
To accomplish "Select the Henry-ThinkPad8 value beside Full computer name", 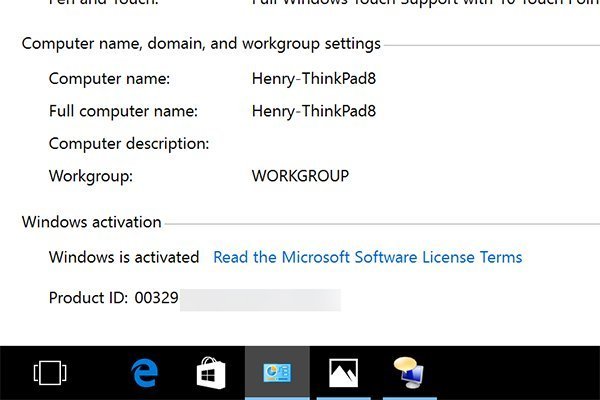I will click(314, 111).
